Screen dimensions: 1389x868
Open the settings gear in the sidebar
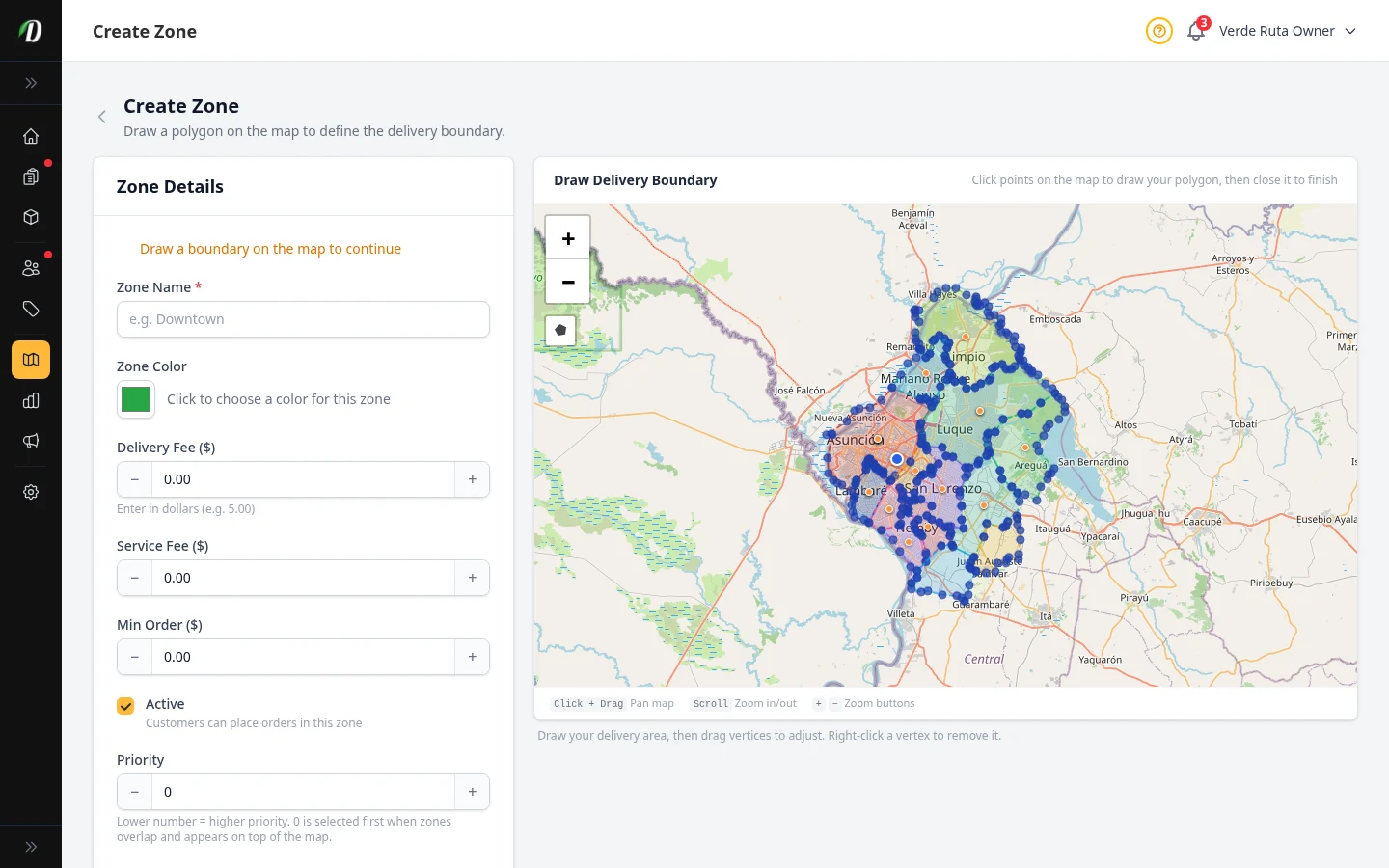[x=31, y=492]
